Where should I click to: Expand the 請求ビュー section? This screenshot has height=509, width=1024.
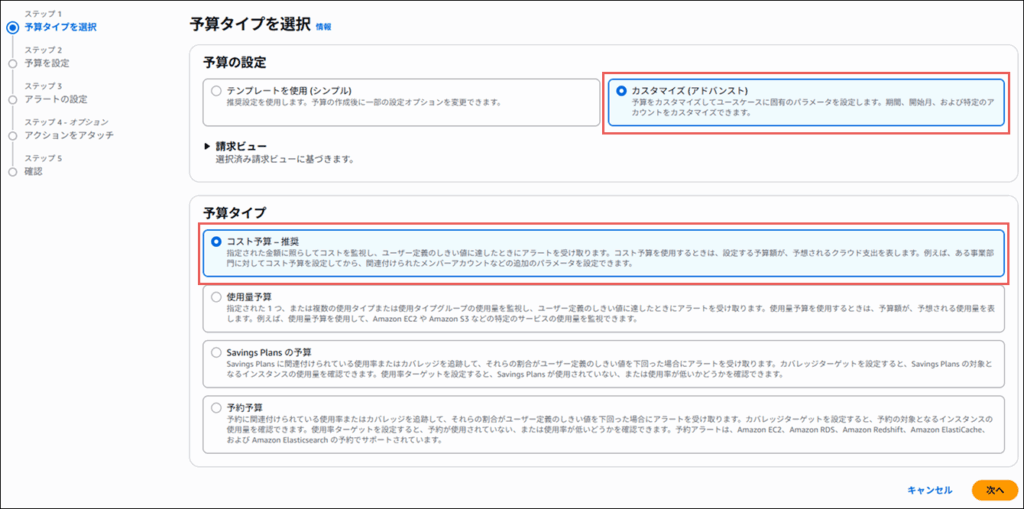pos(208,146)
